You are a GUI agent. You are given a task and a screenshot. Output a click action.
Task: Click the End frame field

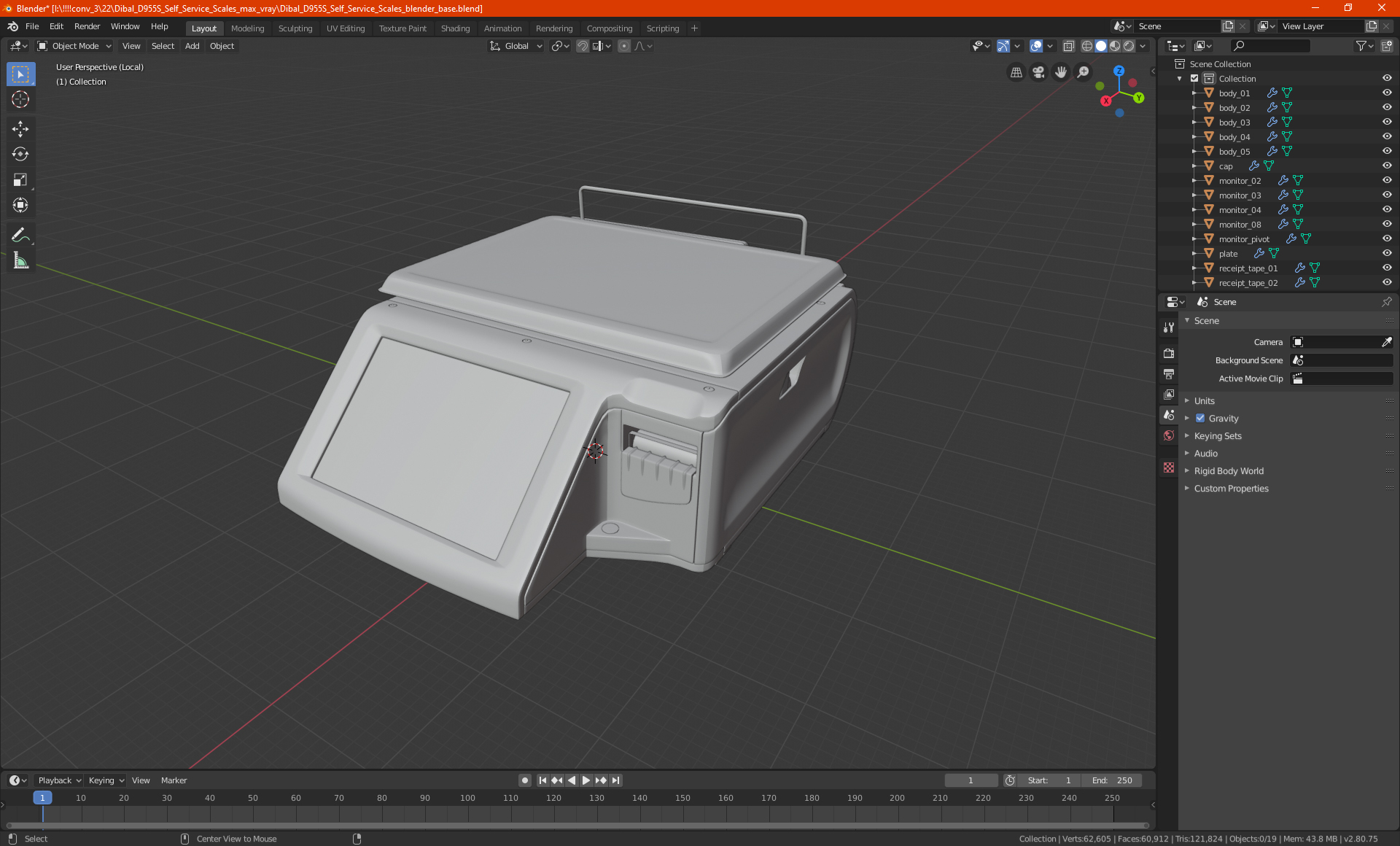[x=1112, y=780]
